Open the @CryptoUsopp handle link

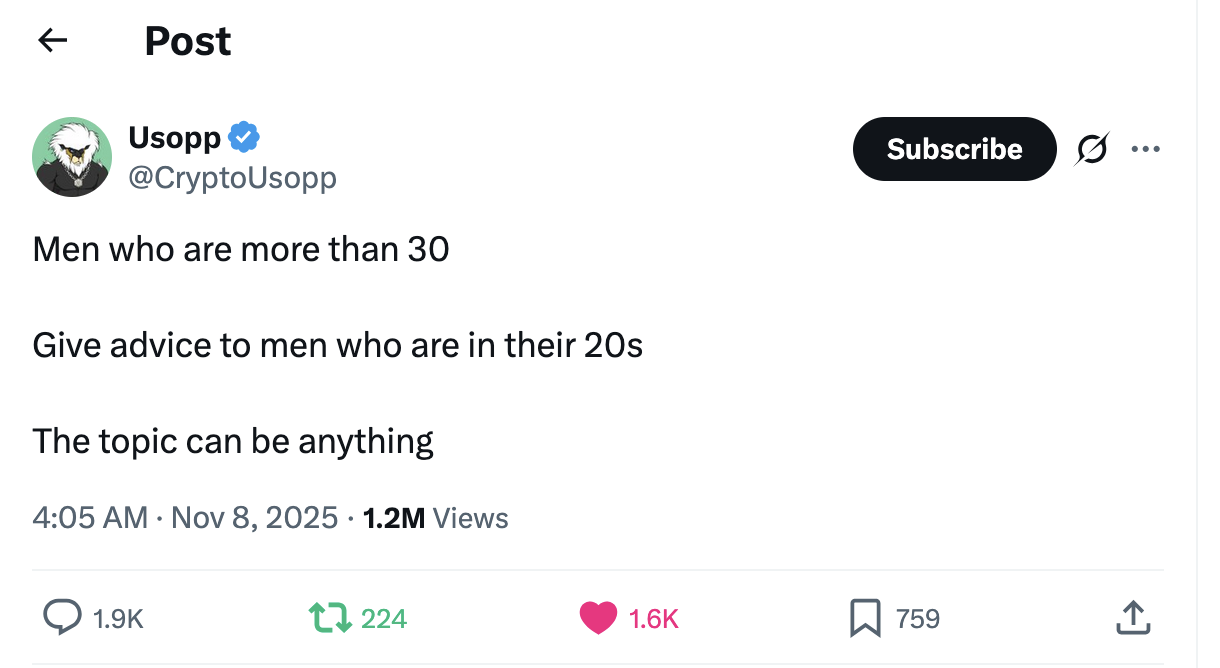232,178
